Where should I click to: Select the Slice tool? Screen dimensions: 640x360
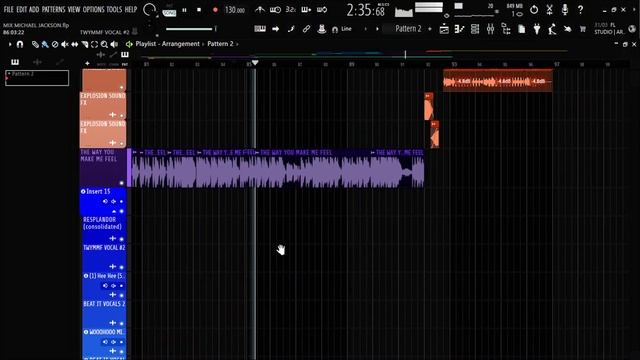[x=84, y=44]
